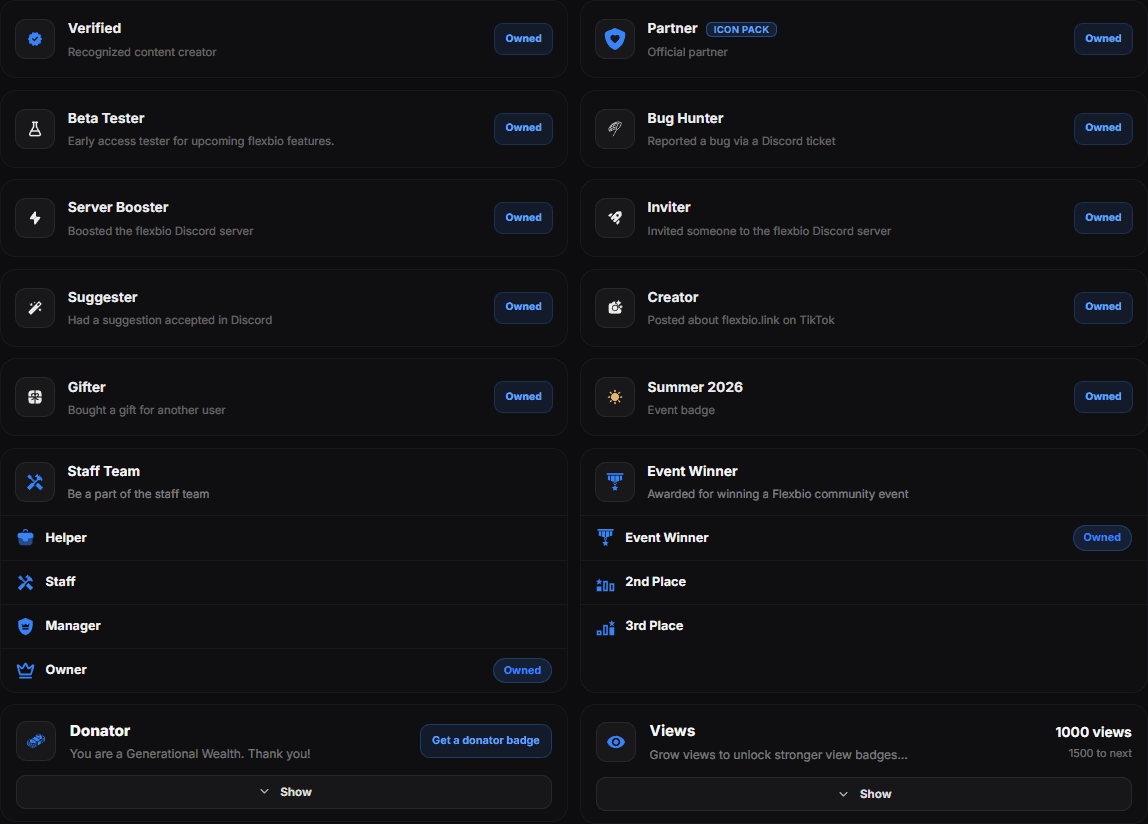The height and width of the screenshot is (824, 1148).
Task: Click the Server Booster lightning icon
Action: pyautogui.click(x=35, y=218)
